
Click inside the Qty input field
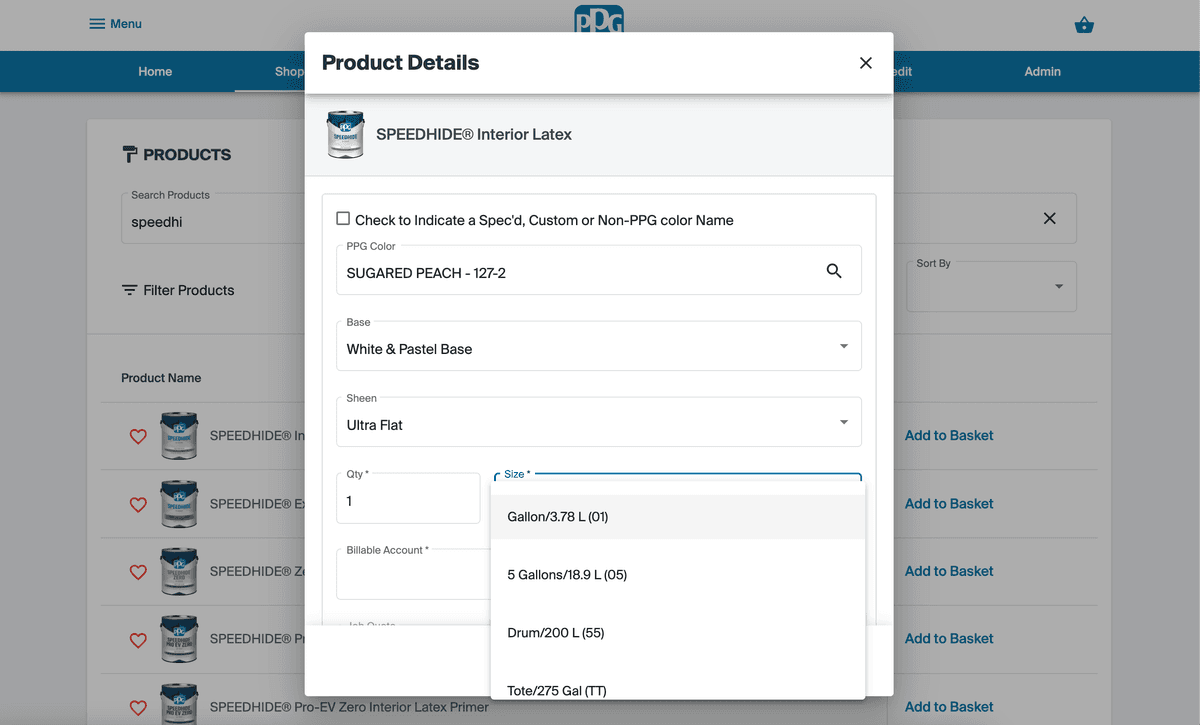(408, 500)
